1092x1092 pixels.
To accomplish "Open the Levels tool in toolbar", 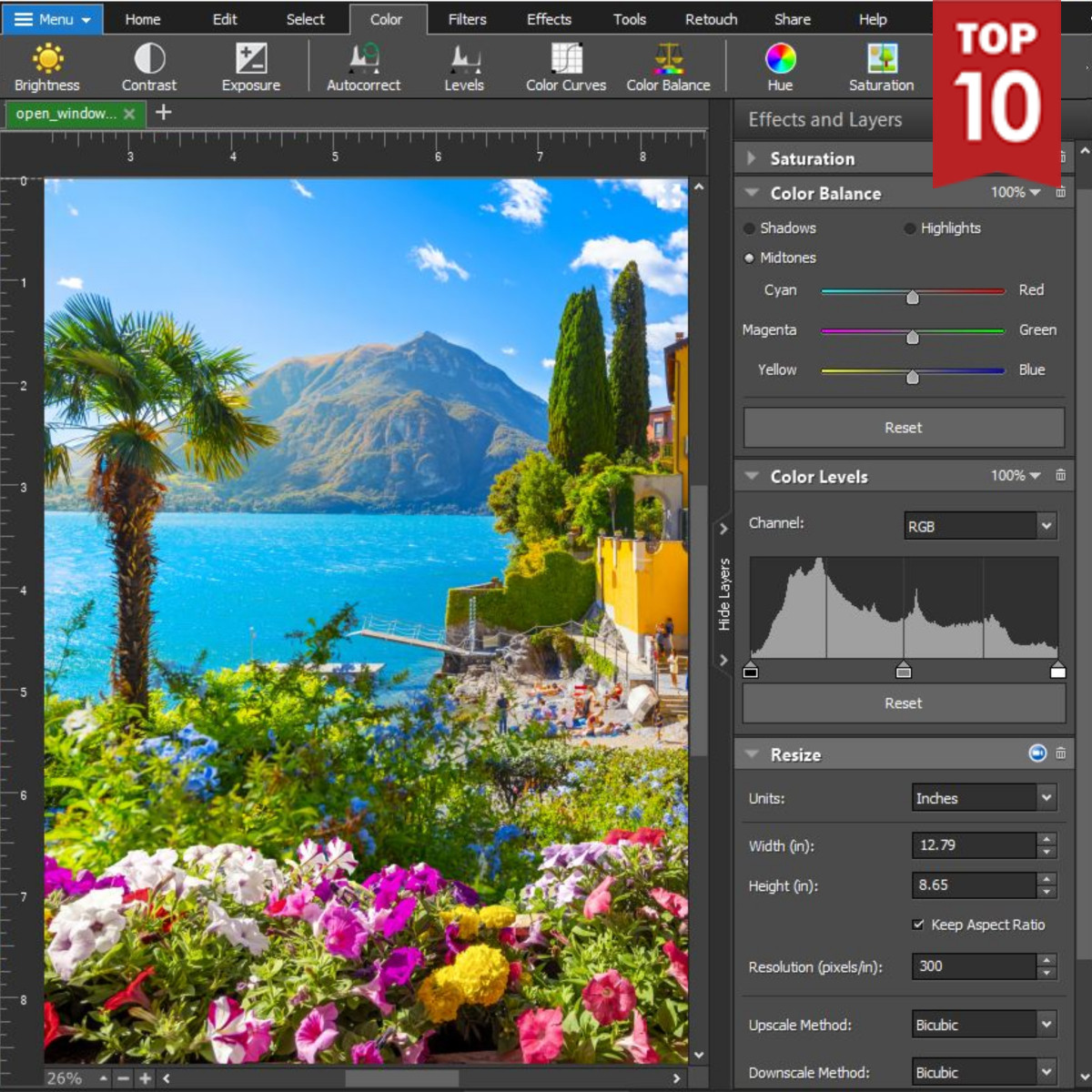I will (x=464, y=68).
